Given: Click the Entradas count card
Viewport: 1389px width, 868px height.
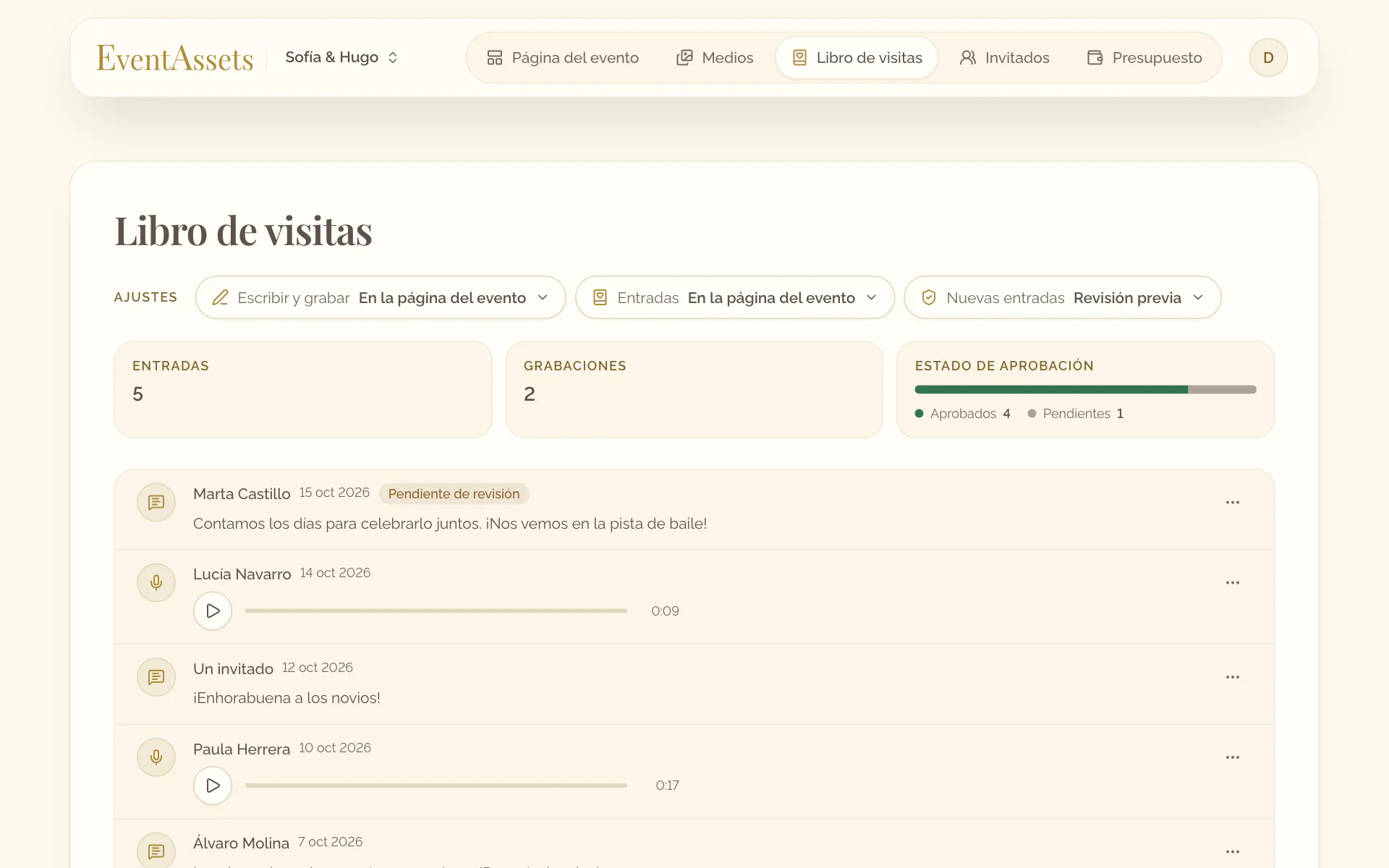Looking at the screenshot, I should tap(303, 389).
